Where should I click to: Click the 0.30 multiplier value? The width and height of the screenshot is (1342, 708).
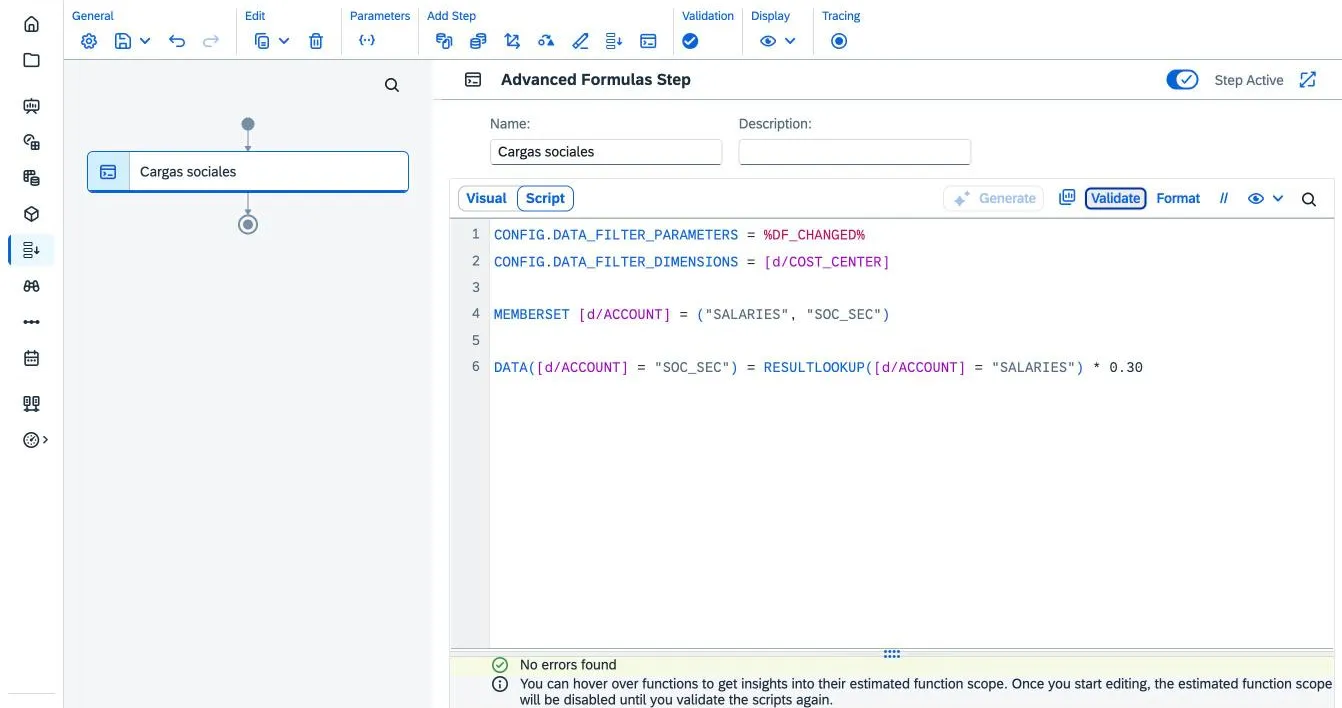click(x=1126, y=367)
